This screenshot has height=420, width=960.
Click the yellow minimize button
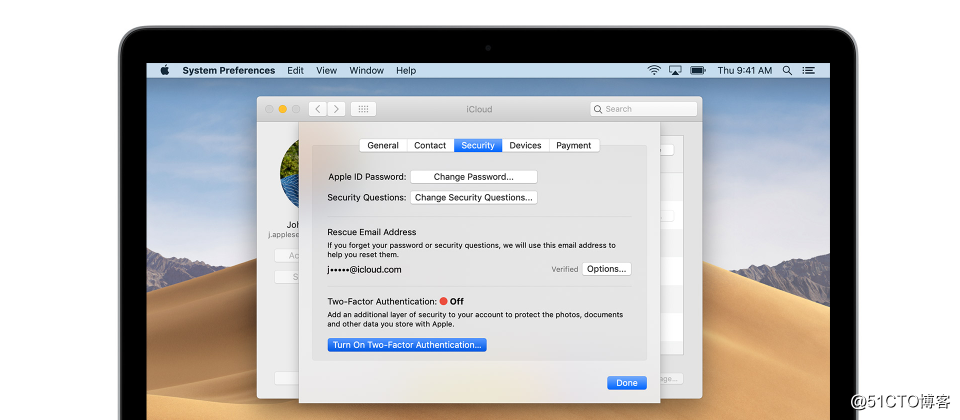[282, 109]
